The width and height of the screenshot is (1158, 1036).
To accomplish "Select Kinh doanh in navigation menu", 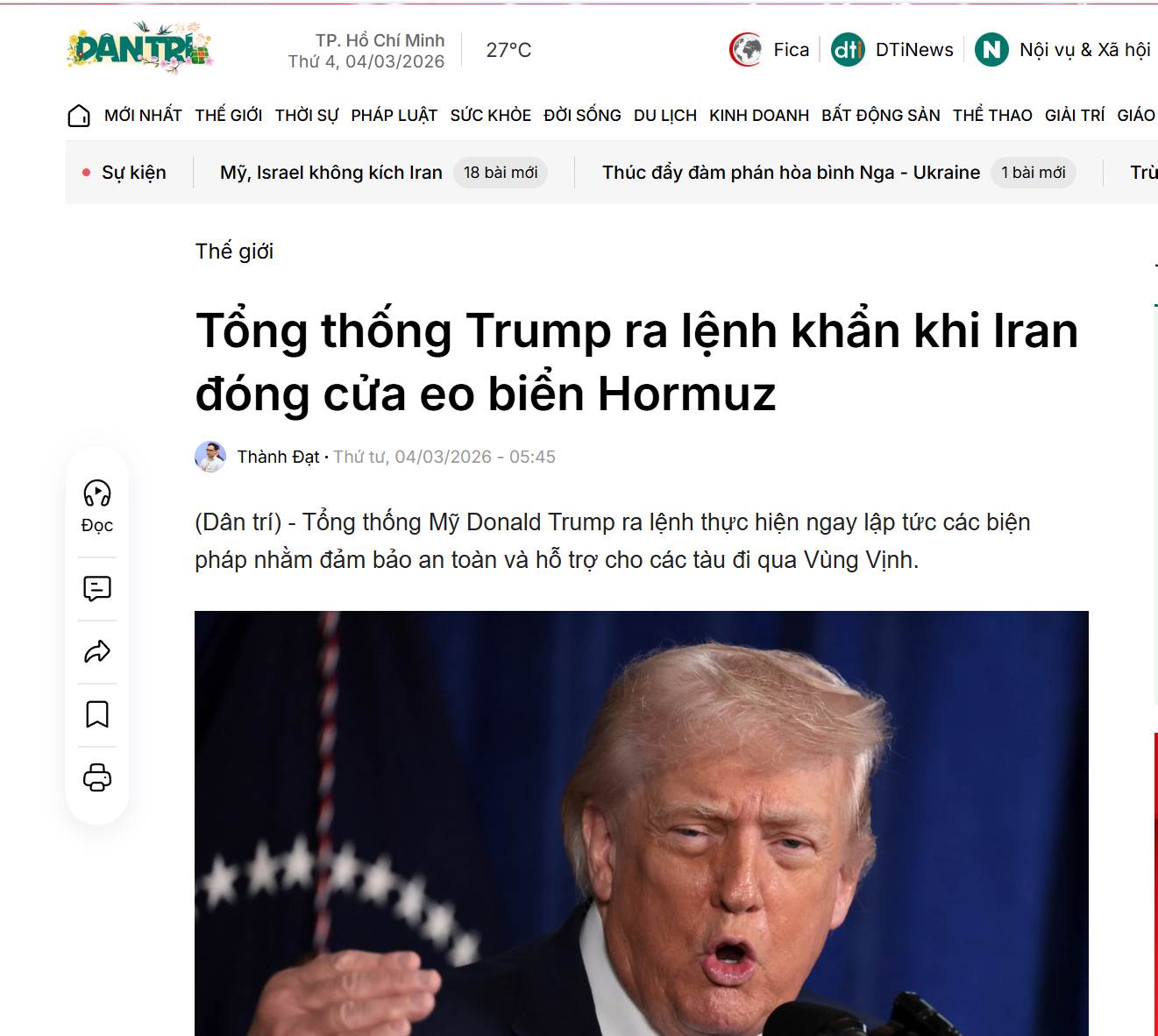I will click(759, 116).
